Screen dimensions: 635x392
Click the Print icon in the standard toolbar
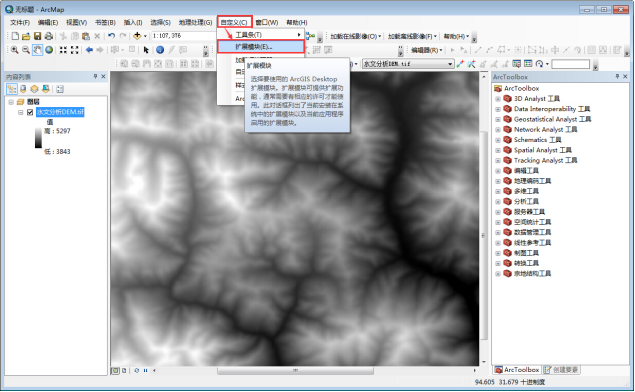click(49, 36)
